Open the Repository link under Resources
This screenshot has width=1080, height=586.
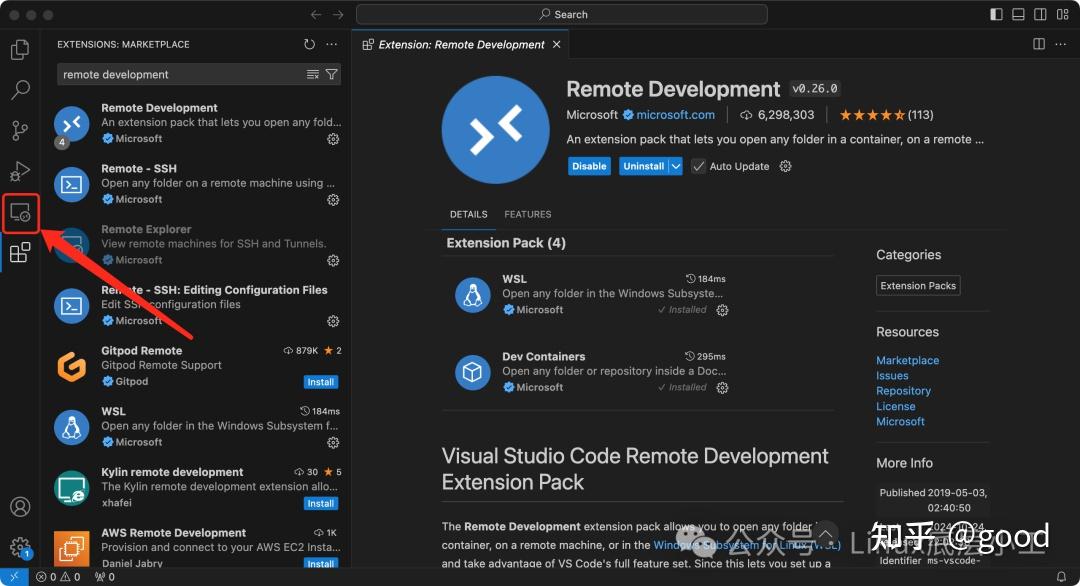click(x=903, y=391)
